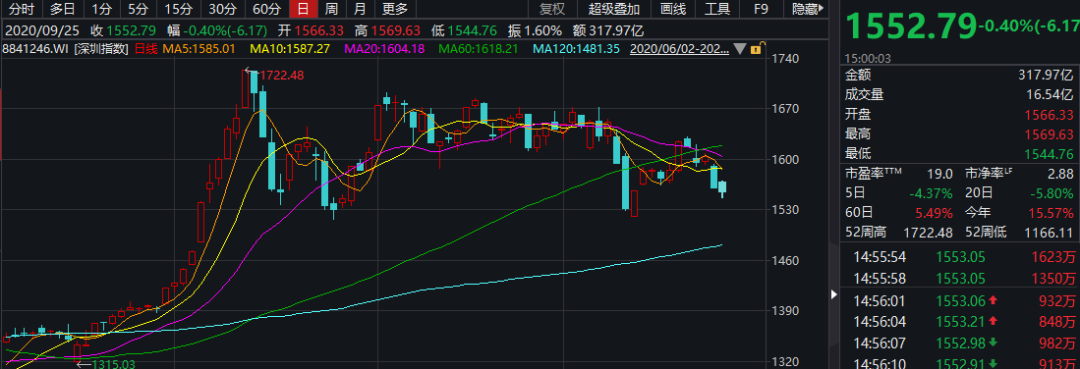Click the 最高 1569.63 row
1080x369 pixels.
960,134
